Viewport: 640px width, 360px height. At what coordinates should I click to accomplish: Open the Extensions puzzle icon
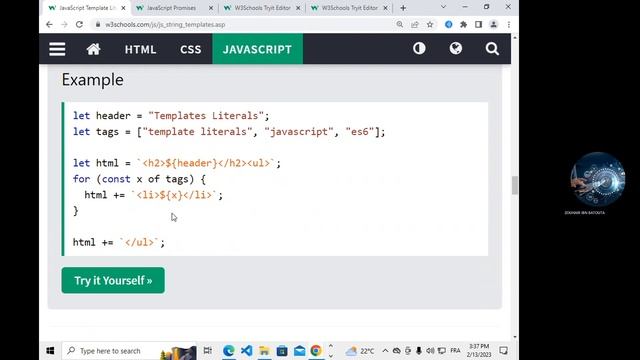click(x=463, y=24)
